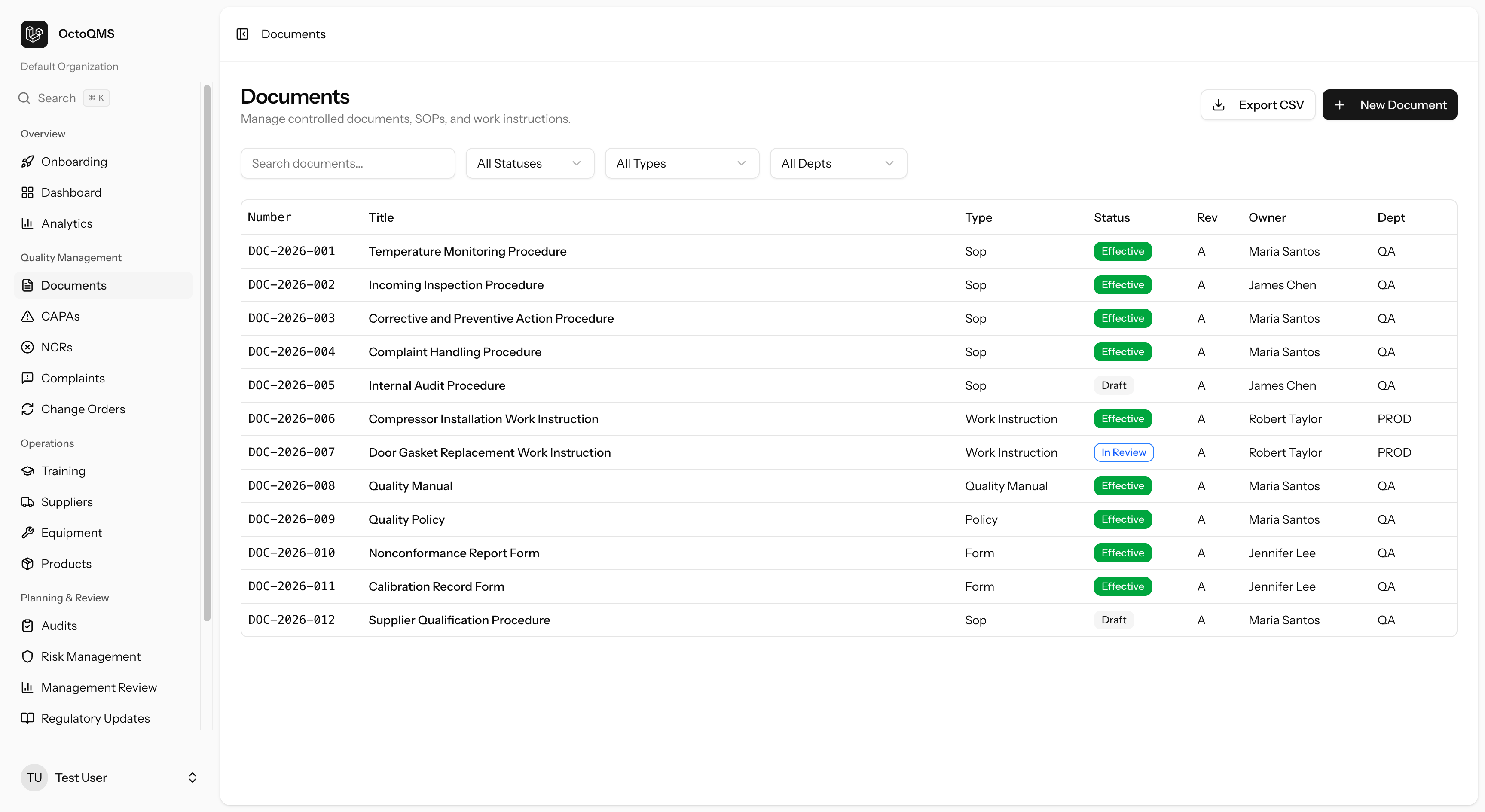
Task: Click the OctoQMS logo icon
Action: tap(34, 34)
